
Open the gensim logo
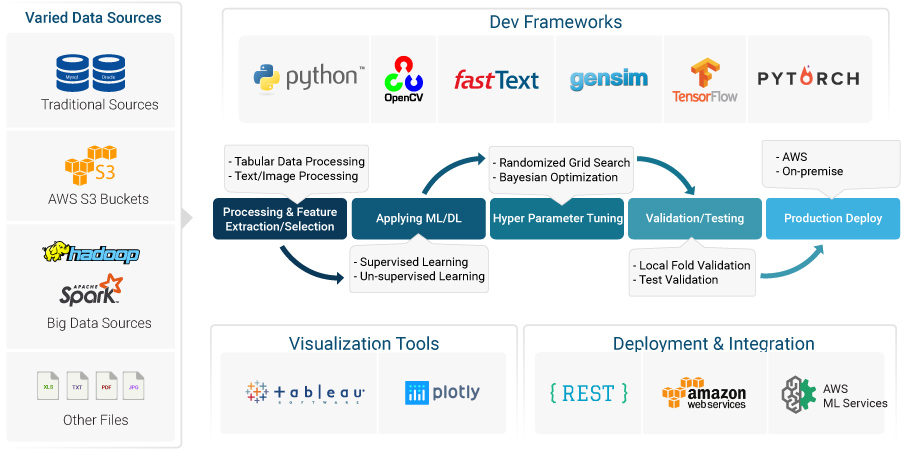(x=609, y=79)
